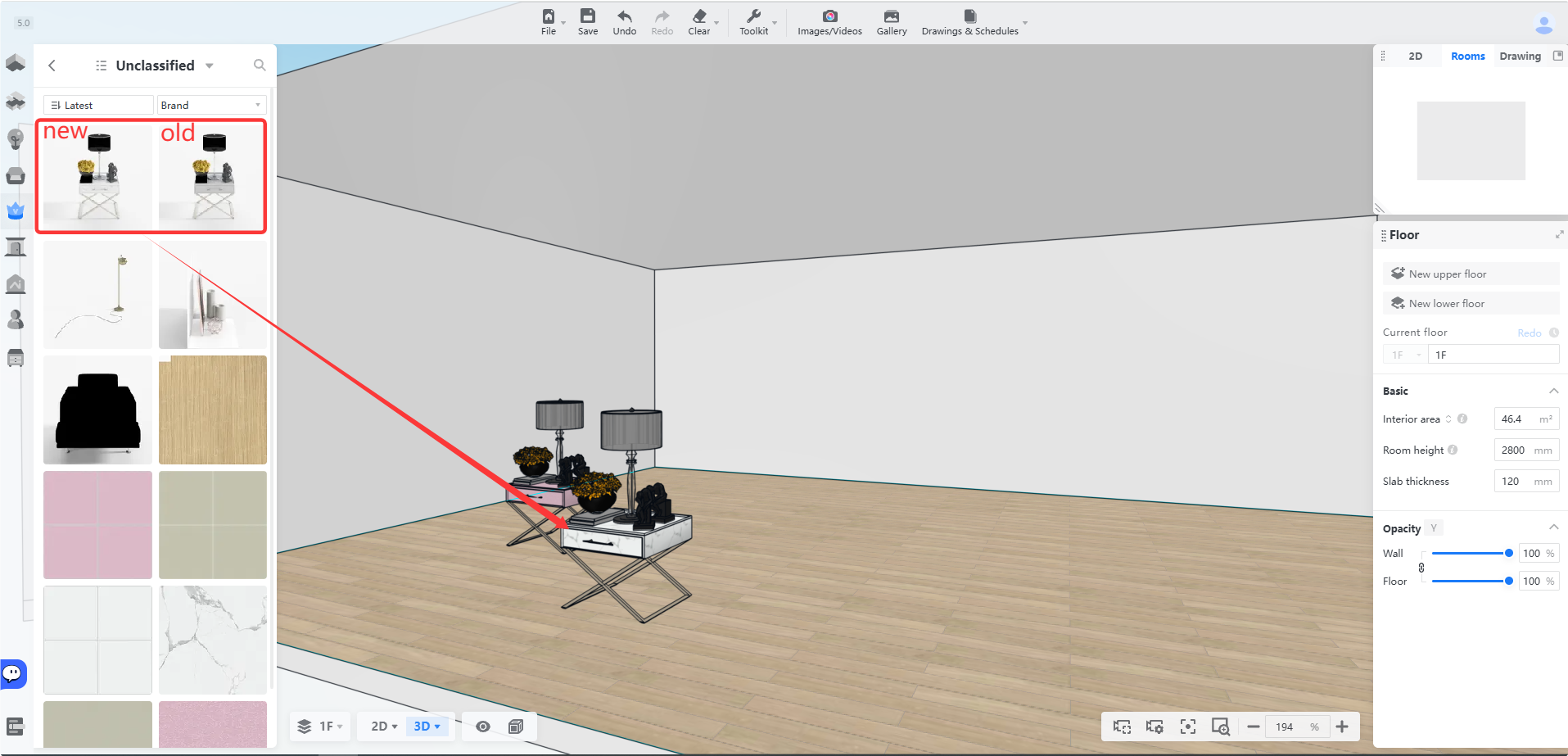Go back with the left chevron
The width and height of the screenshot is (1568, 756).
click(x=52, y=66)
